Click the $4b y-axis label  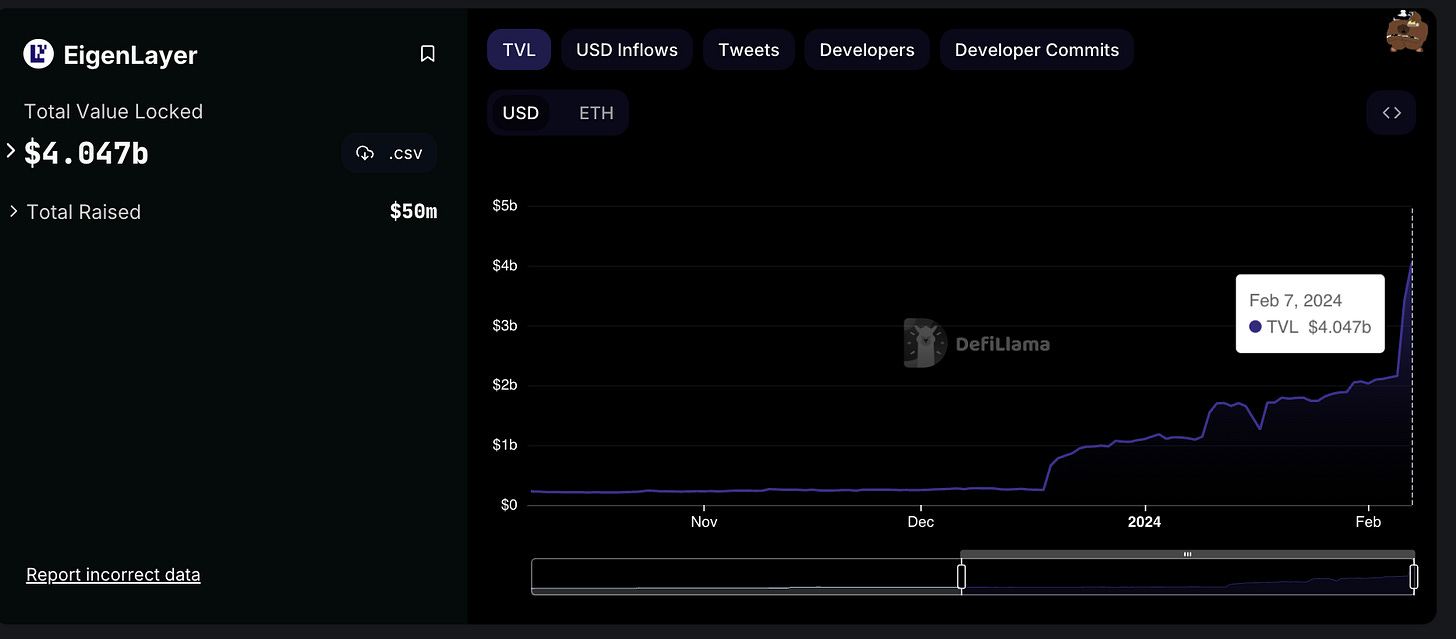click(x=505, y=266)
